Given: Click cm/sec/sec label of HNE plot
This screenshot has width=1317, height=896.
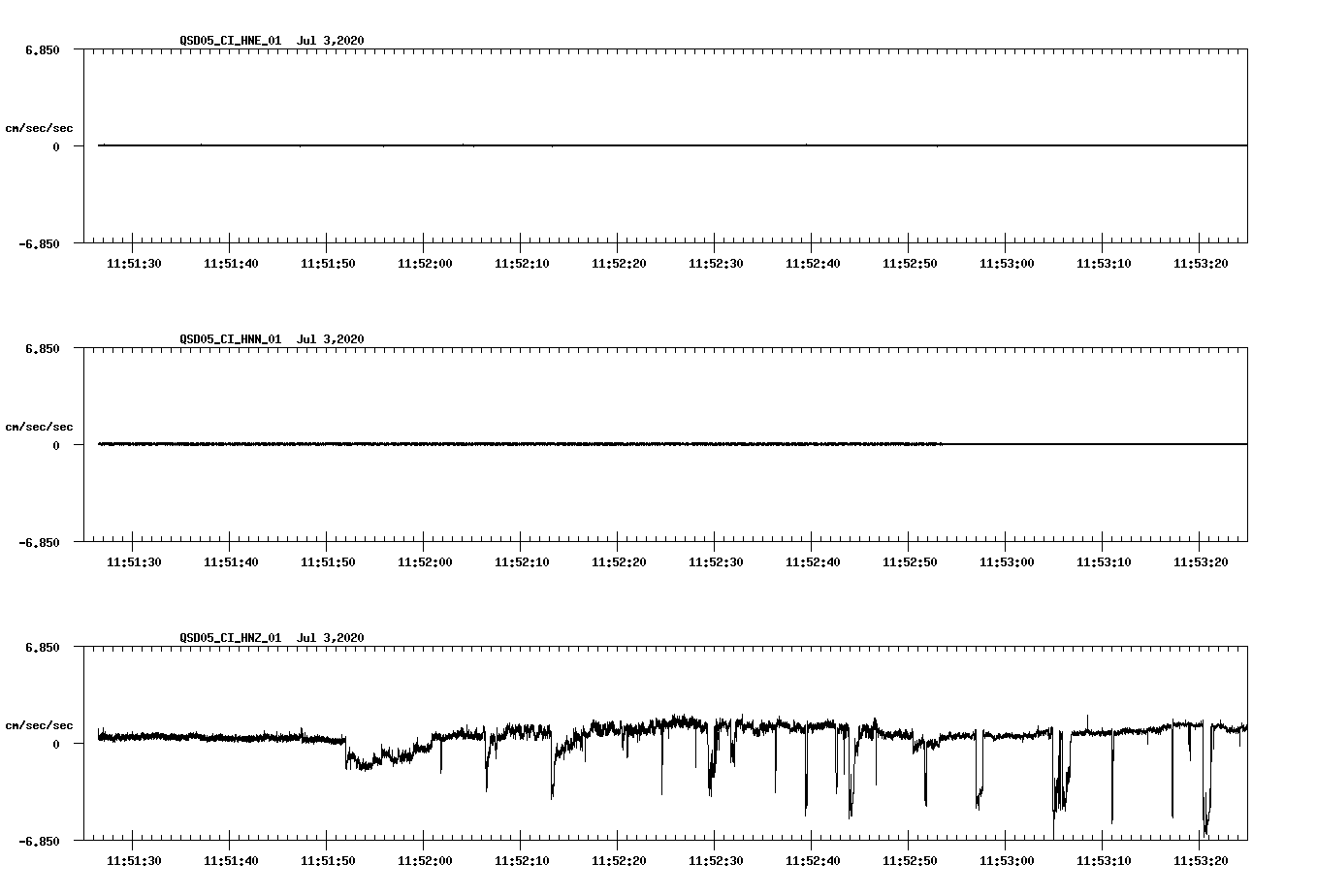Looking at the screenshot, I should click(x=40, y=128).
